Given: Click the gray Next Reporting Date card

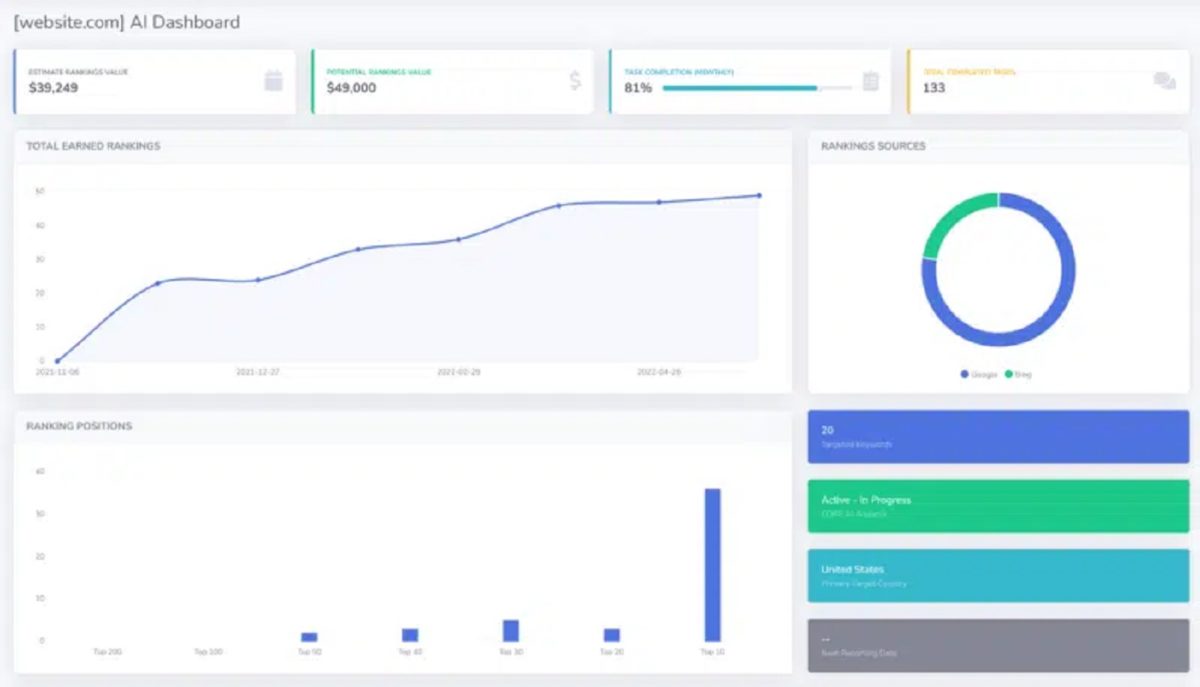Looking at the screenshot, I should click(998, 645).
